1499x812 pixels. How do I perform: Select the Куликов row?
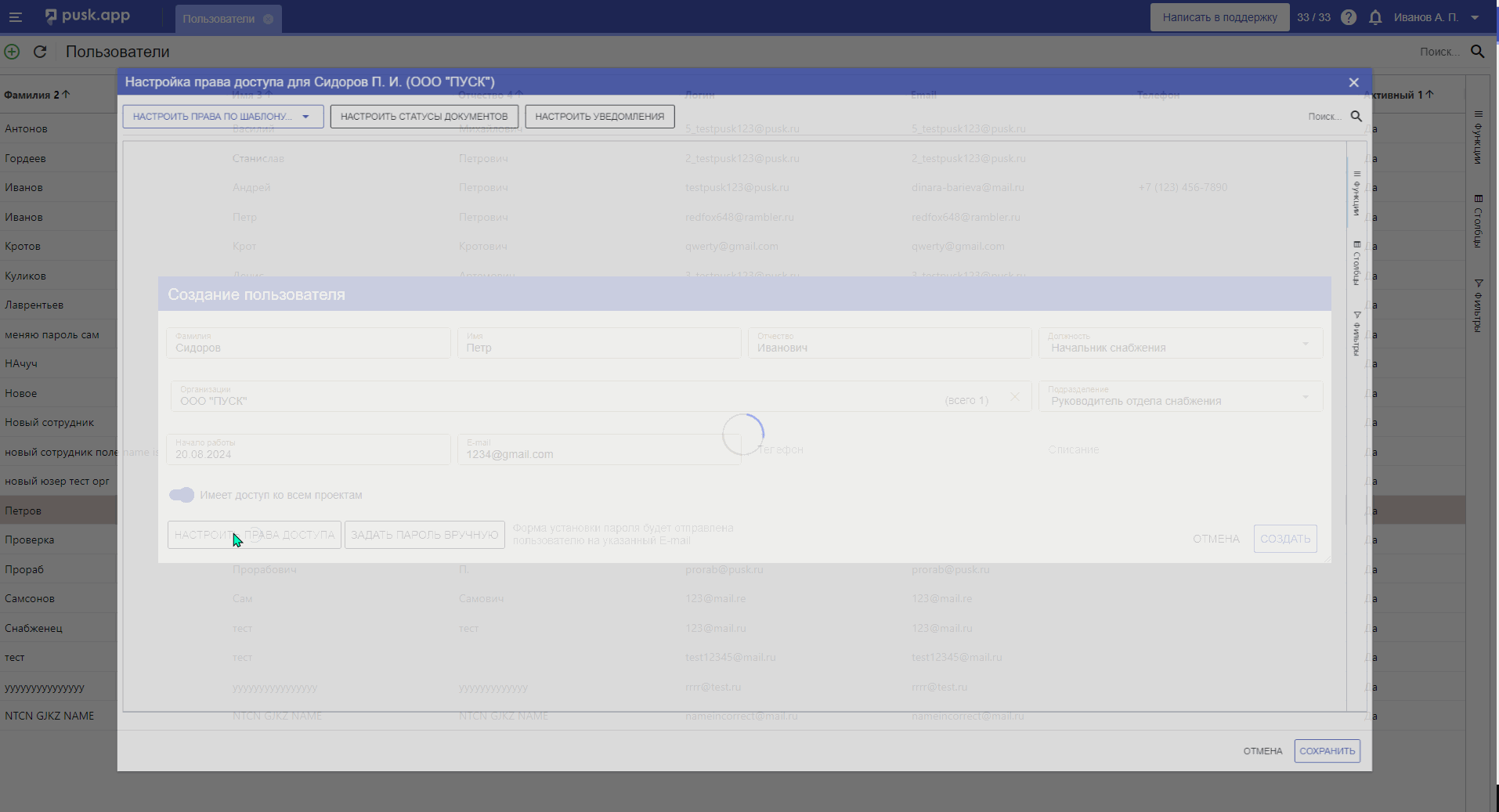[732, 276]
